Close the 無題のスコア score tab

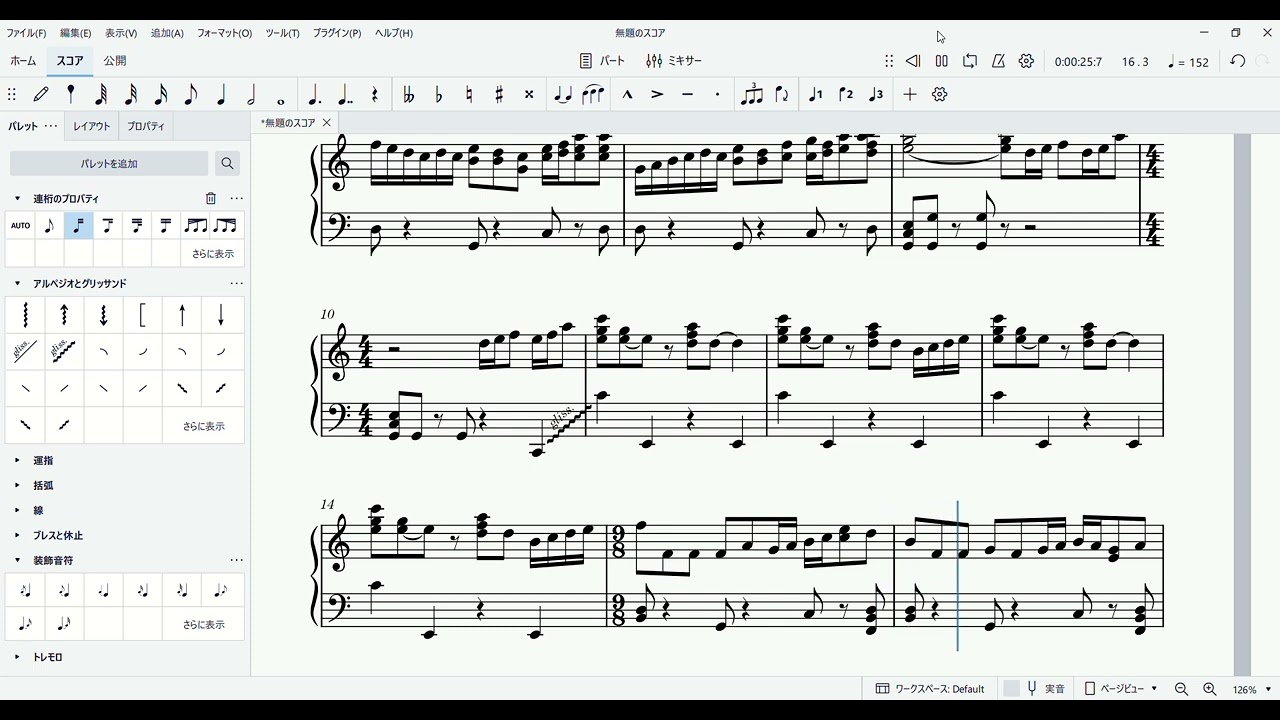[326, 123]
